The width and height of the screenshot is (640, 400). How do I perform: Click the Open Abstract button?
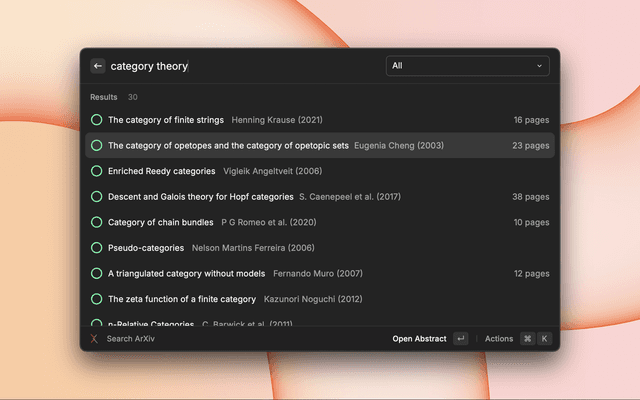click(418, 339)
